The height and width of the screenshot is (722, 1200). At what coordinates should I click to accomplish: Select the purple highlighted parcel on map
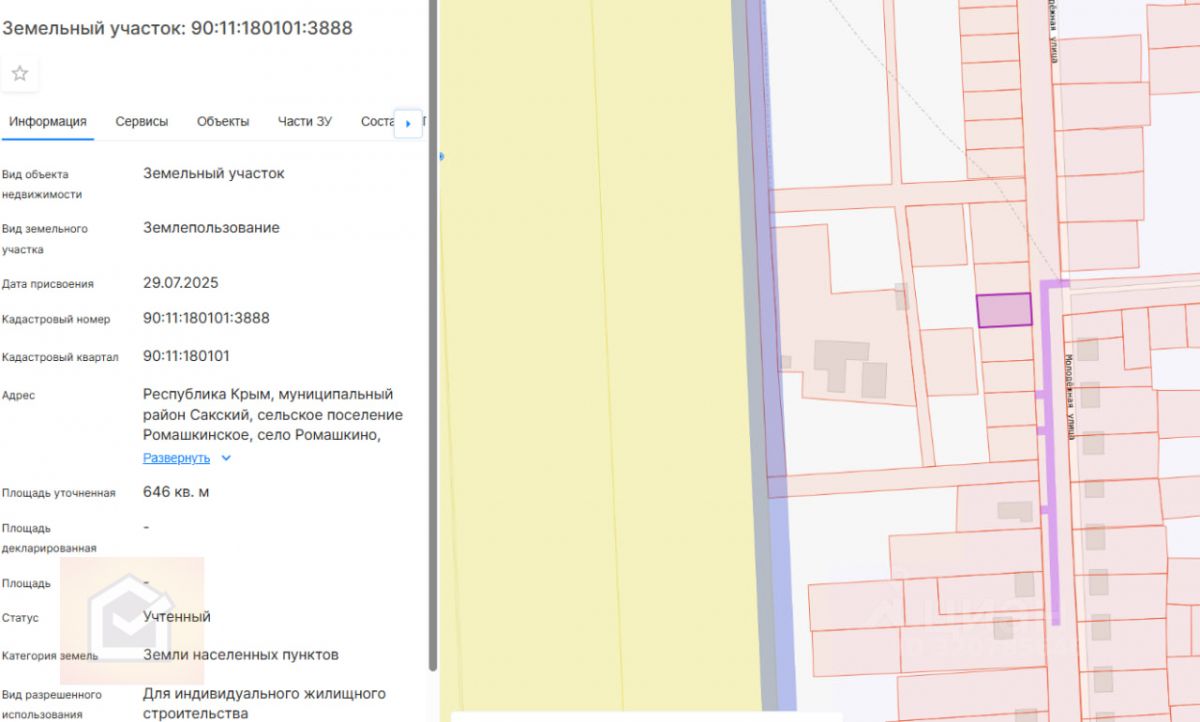[1003, 310]
